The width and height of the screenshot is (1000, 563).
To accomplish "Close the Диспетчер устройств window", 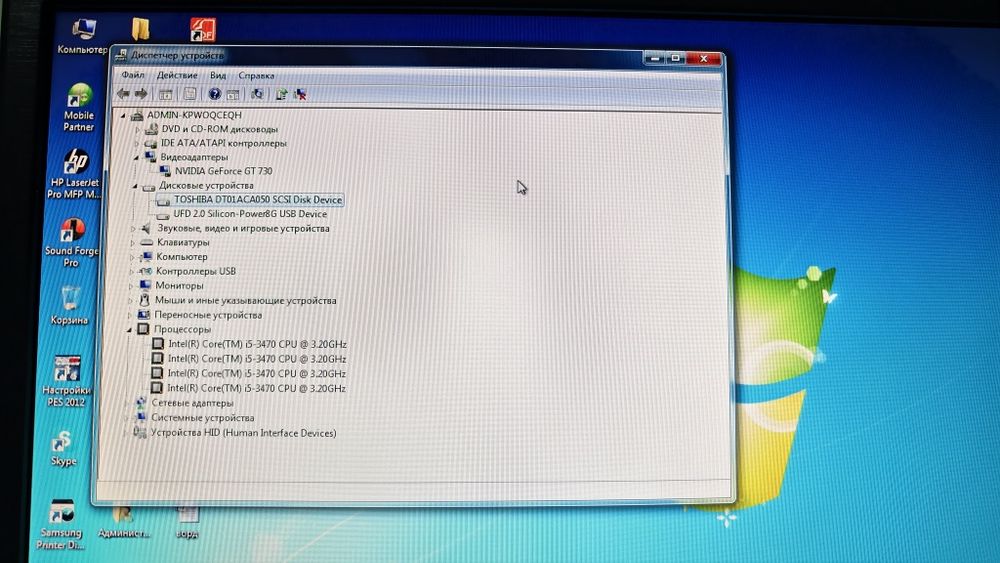I will (x=704, y=59).
